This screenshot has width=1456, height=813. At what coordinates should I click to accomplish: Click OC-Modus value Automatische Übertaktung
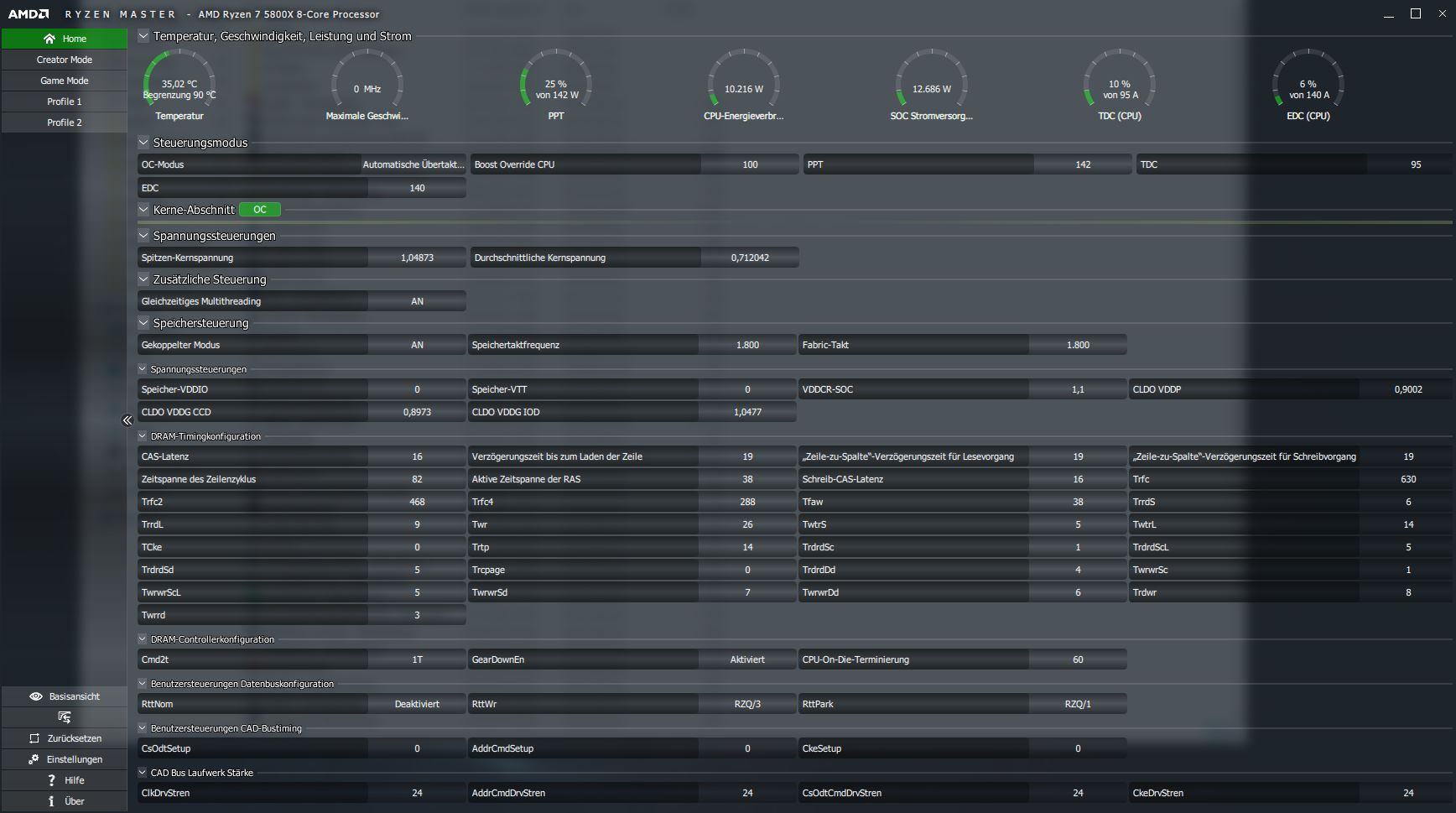pyautogui.click(x=413, y=164)
